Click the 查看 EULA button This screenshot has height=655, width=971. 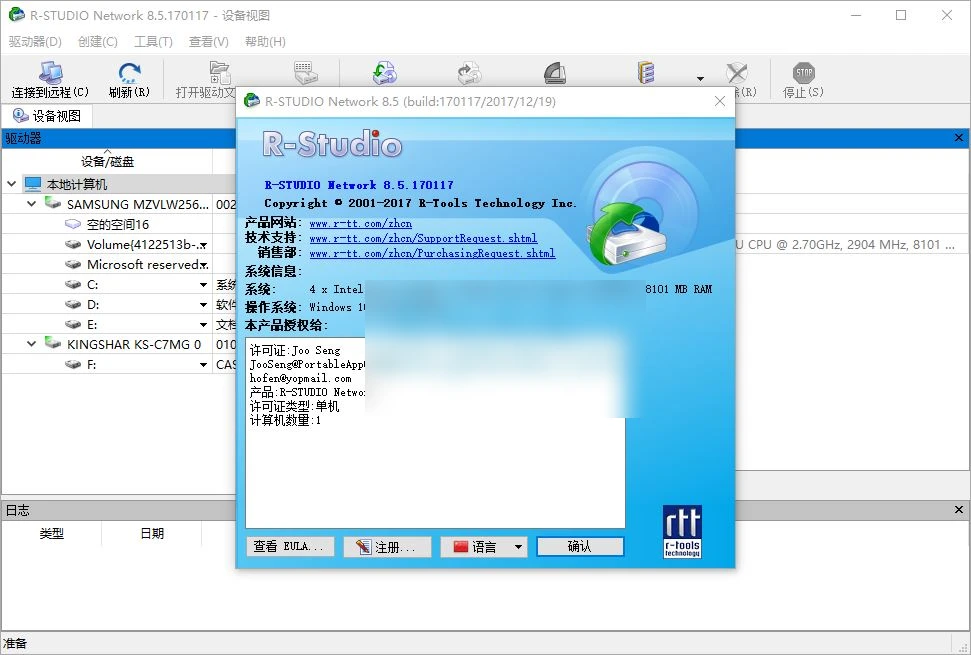coord(290,546)
